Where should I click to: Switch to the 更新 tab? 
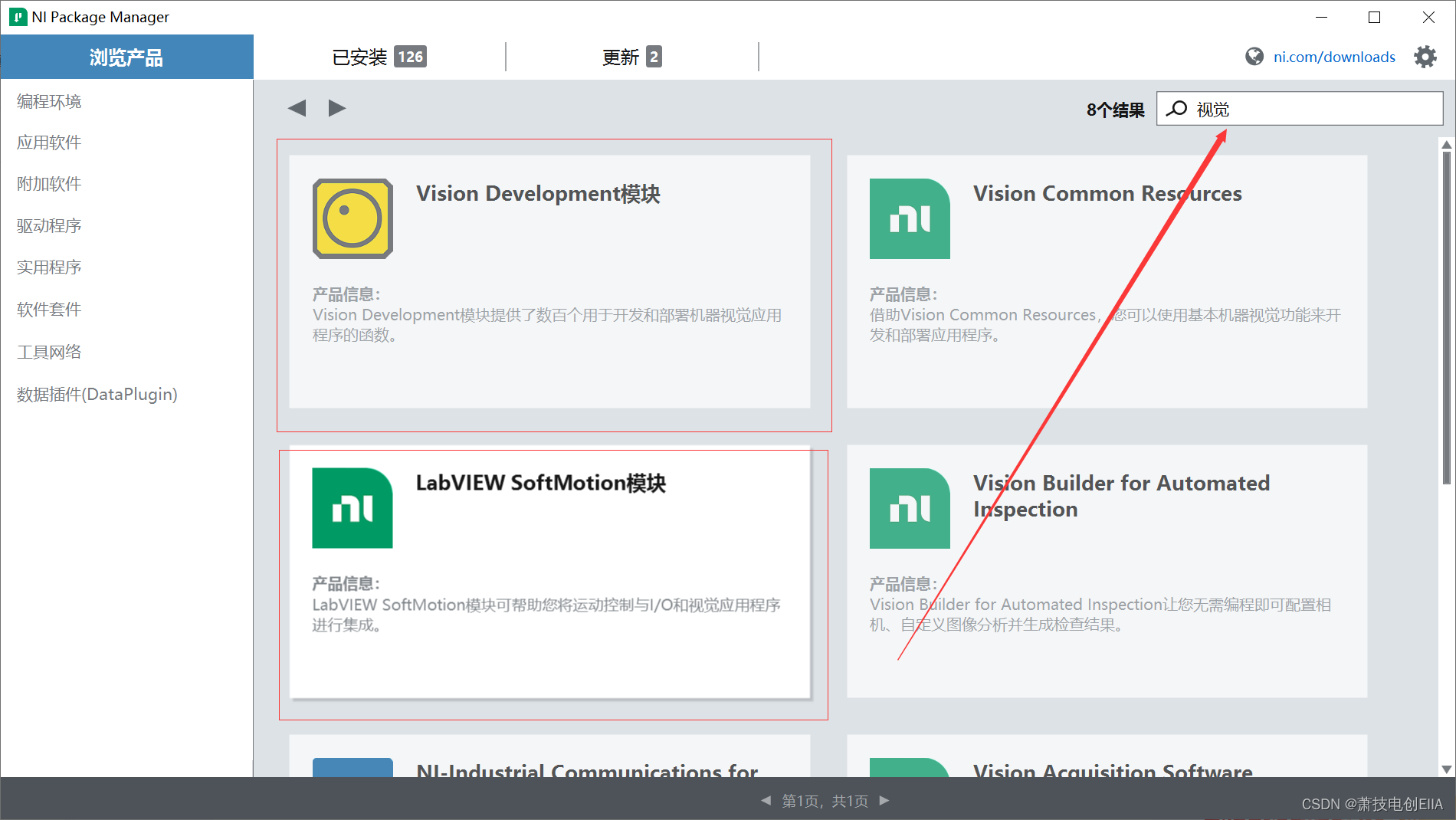[x=632, y=57]
